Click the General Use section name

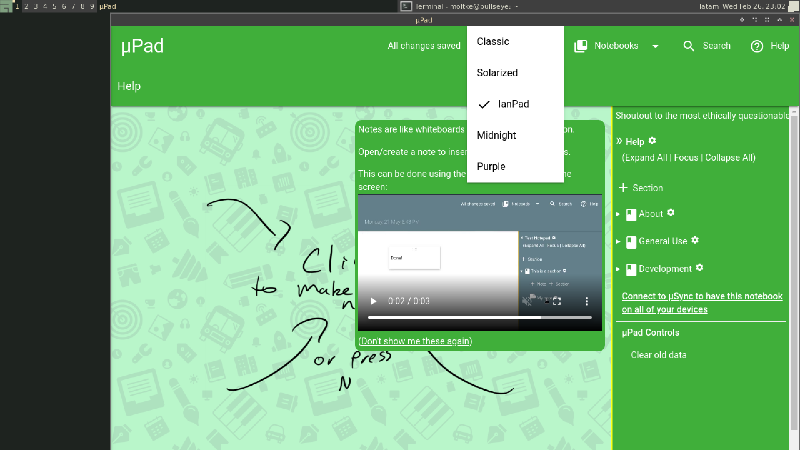[663, 241]
